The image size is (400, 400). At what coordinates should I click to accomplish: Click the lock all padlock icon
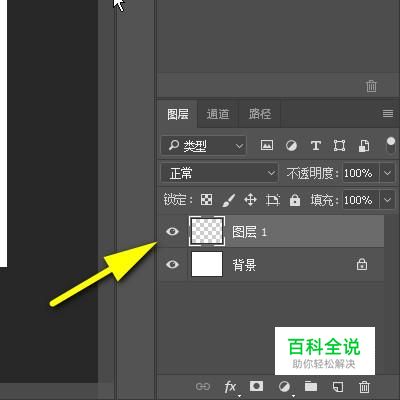pyautogui.click(x=295, y=200)
